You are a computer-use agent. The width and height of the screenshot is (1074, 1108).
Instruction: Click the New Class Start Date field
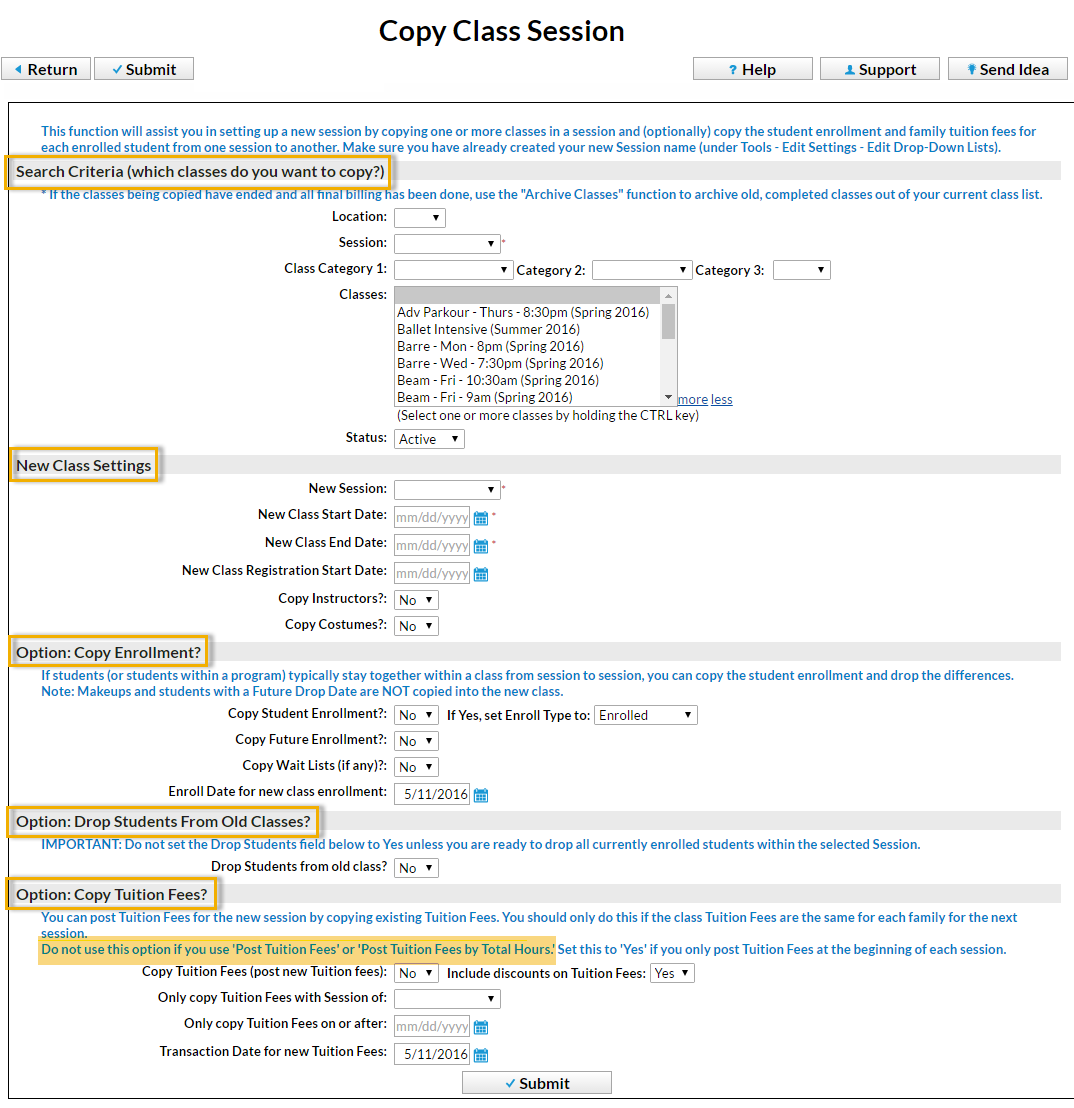(432, 518)
